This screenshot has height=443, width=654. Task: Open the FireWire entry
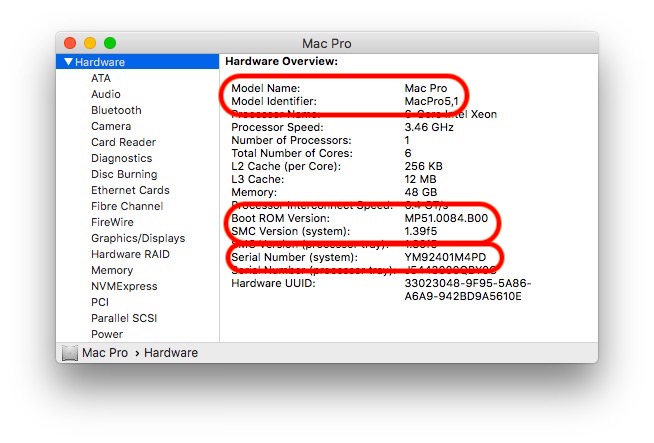click(x=113, y=222)
